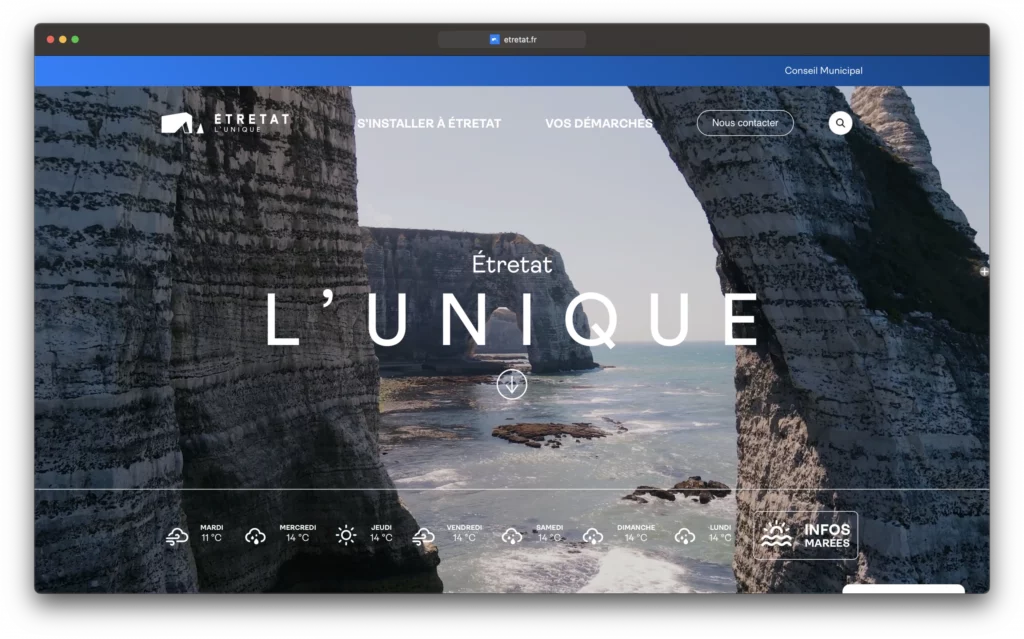The width and height of the screenshot is (1024, 639).
Task: Click the Jeudi sun icon
Action: coord(346,535)
